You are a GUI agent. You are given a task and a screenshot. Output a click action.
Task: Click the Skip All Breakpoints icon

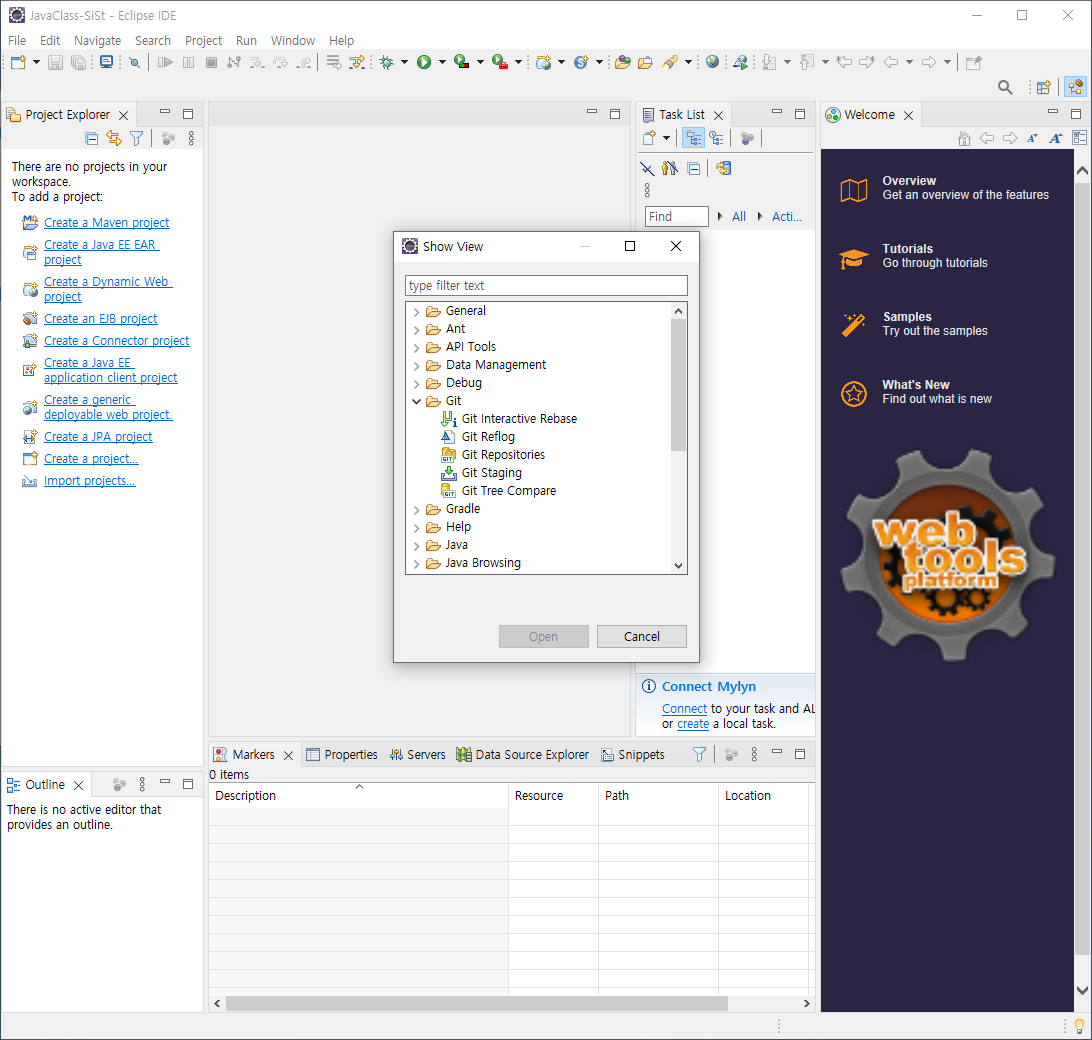[134, 62]
